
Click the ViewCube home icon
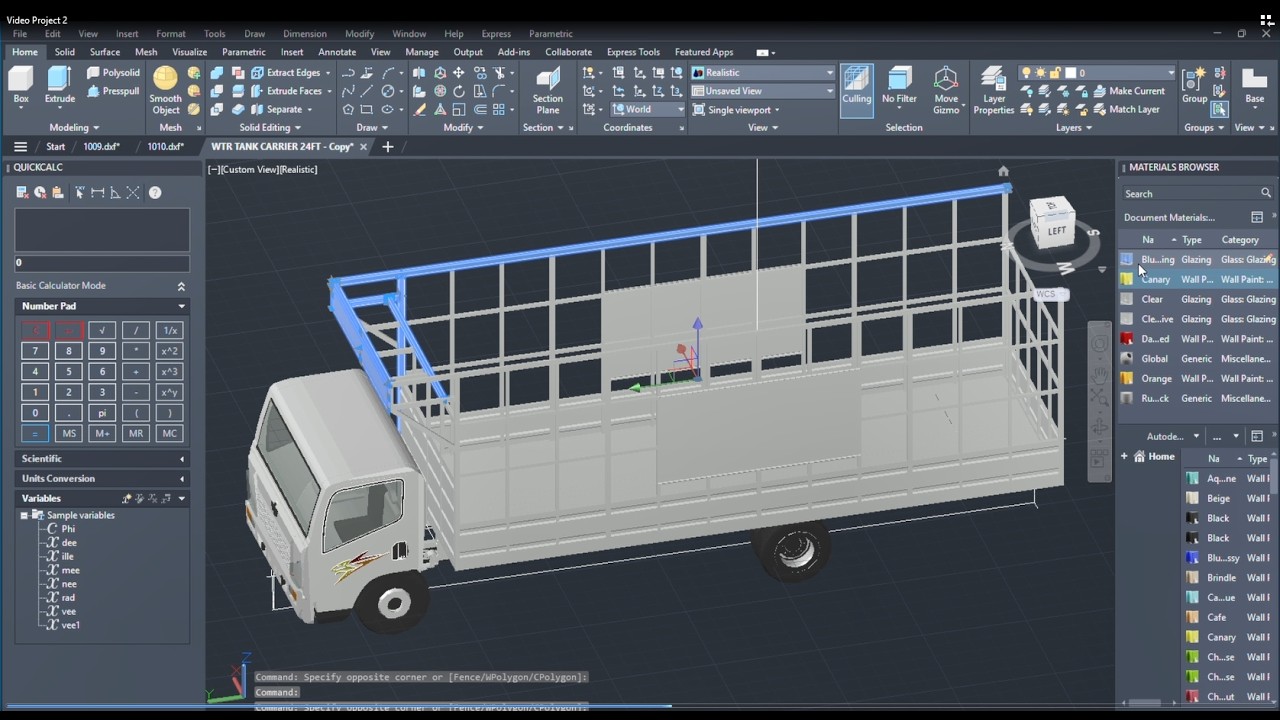coord(1003,171)
